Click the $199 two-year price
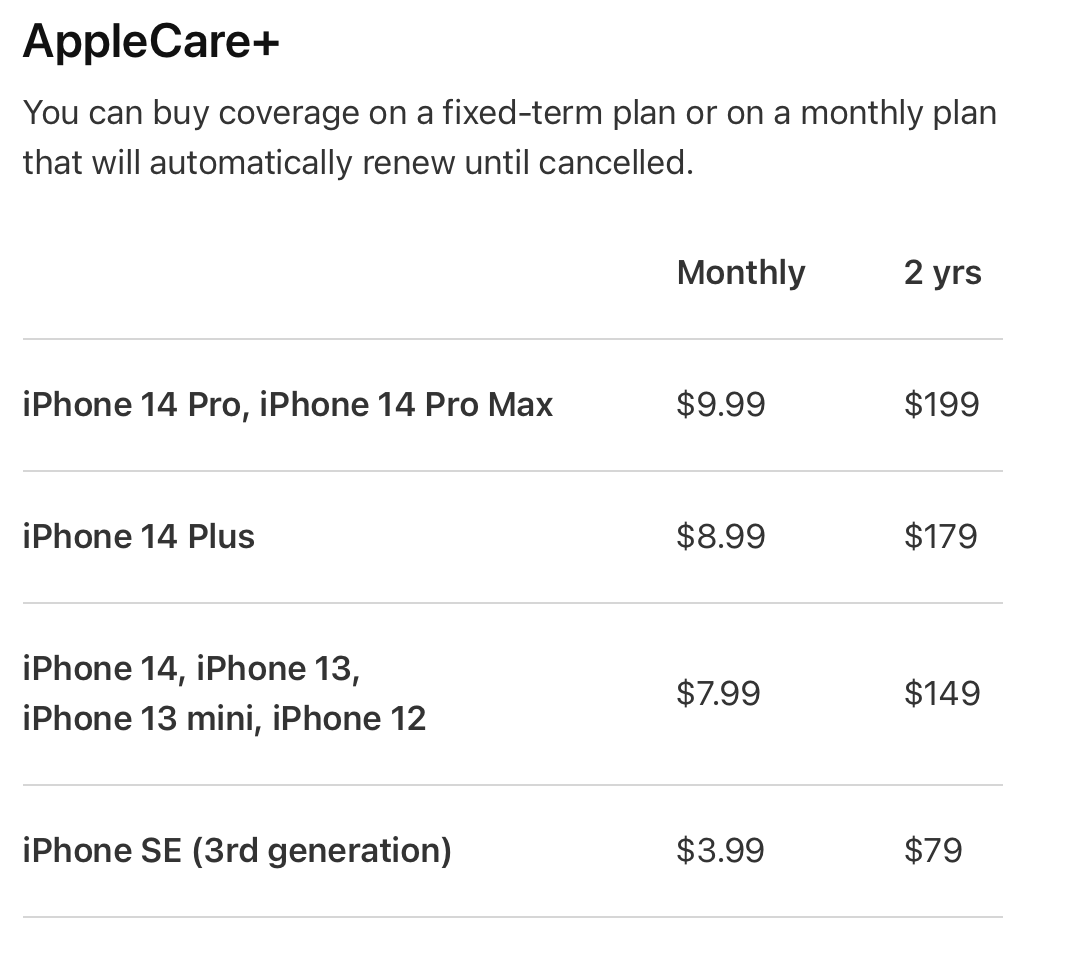 pyautogui.click(x=941, y=404)
